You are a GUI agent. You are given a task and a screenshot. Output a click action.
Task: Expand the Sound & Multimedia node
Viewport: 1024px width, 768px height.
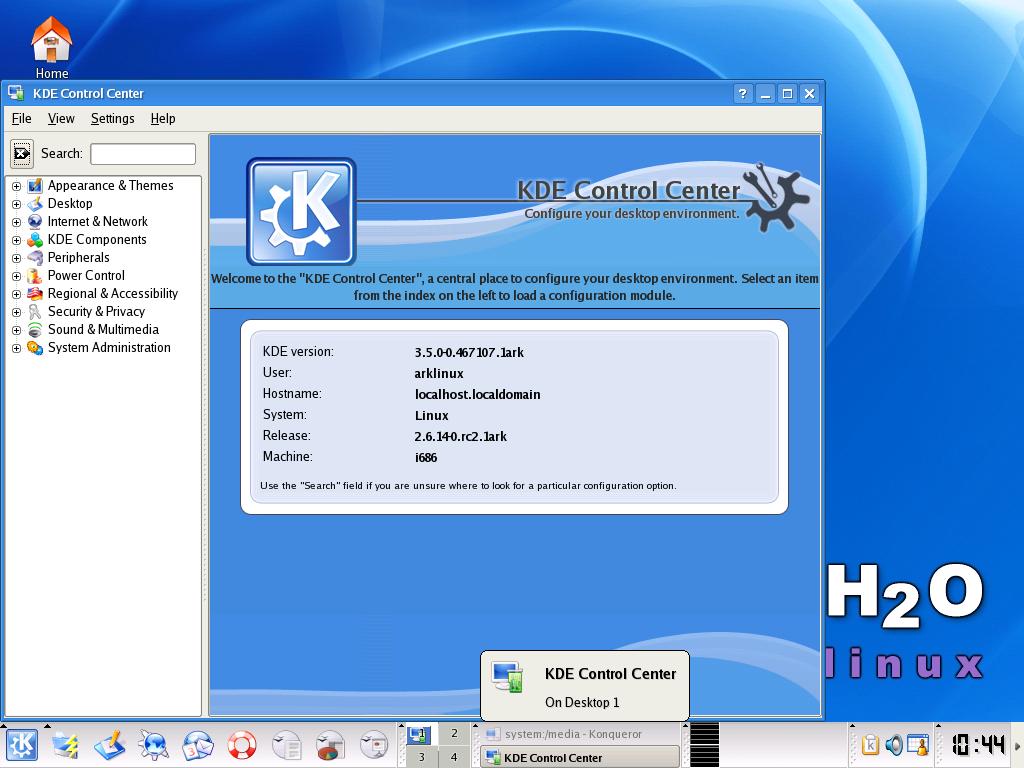[x=16, y=330]
